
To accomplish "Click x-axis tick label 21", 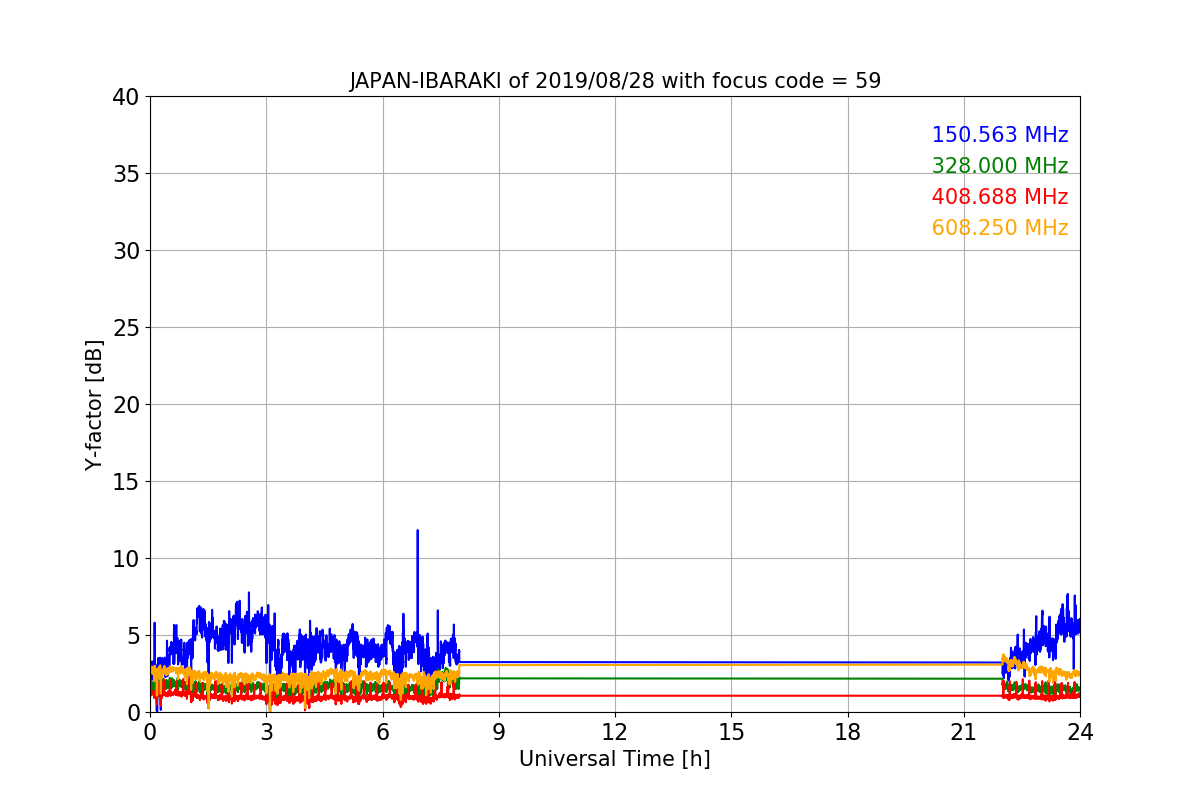I will pyautogui.click(x=964, y=732).
